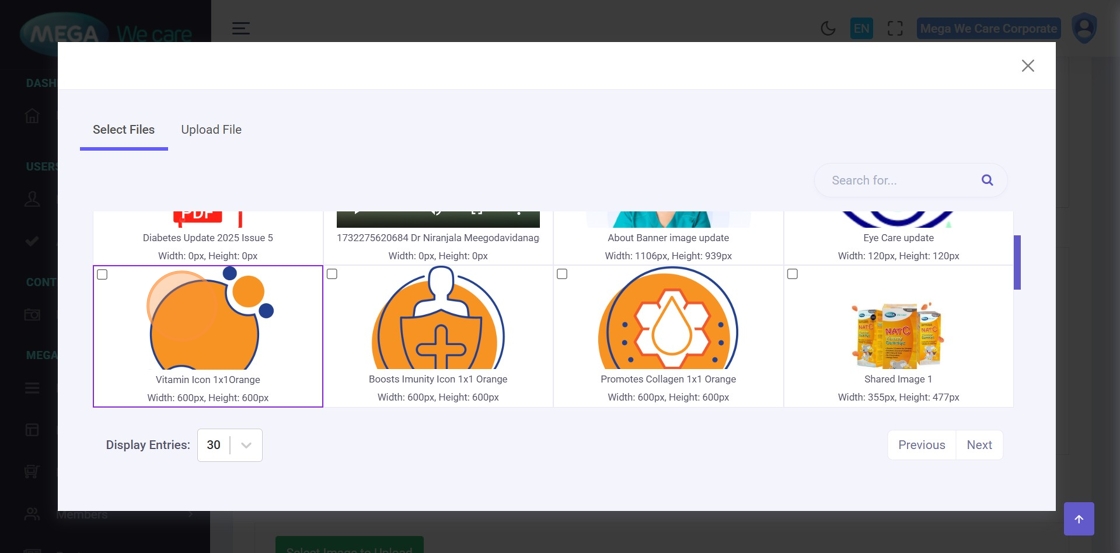
Task: Click the Previous page button
Action: click(x=921, y=445)
